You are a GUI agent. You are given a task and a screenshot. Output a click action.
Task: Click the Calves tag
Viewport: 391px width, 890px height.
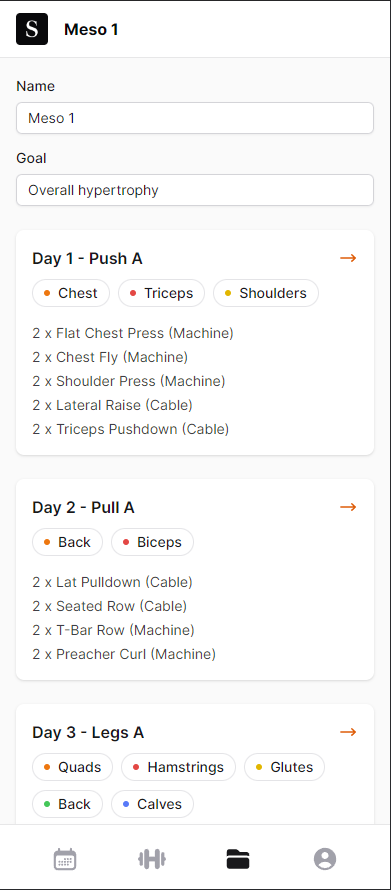click(152, 804)
